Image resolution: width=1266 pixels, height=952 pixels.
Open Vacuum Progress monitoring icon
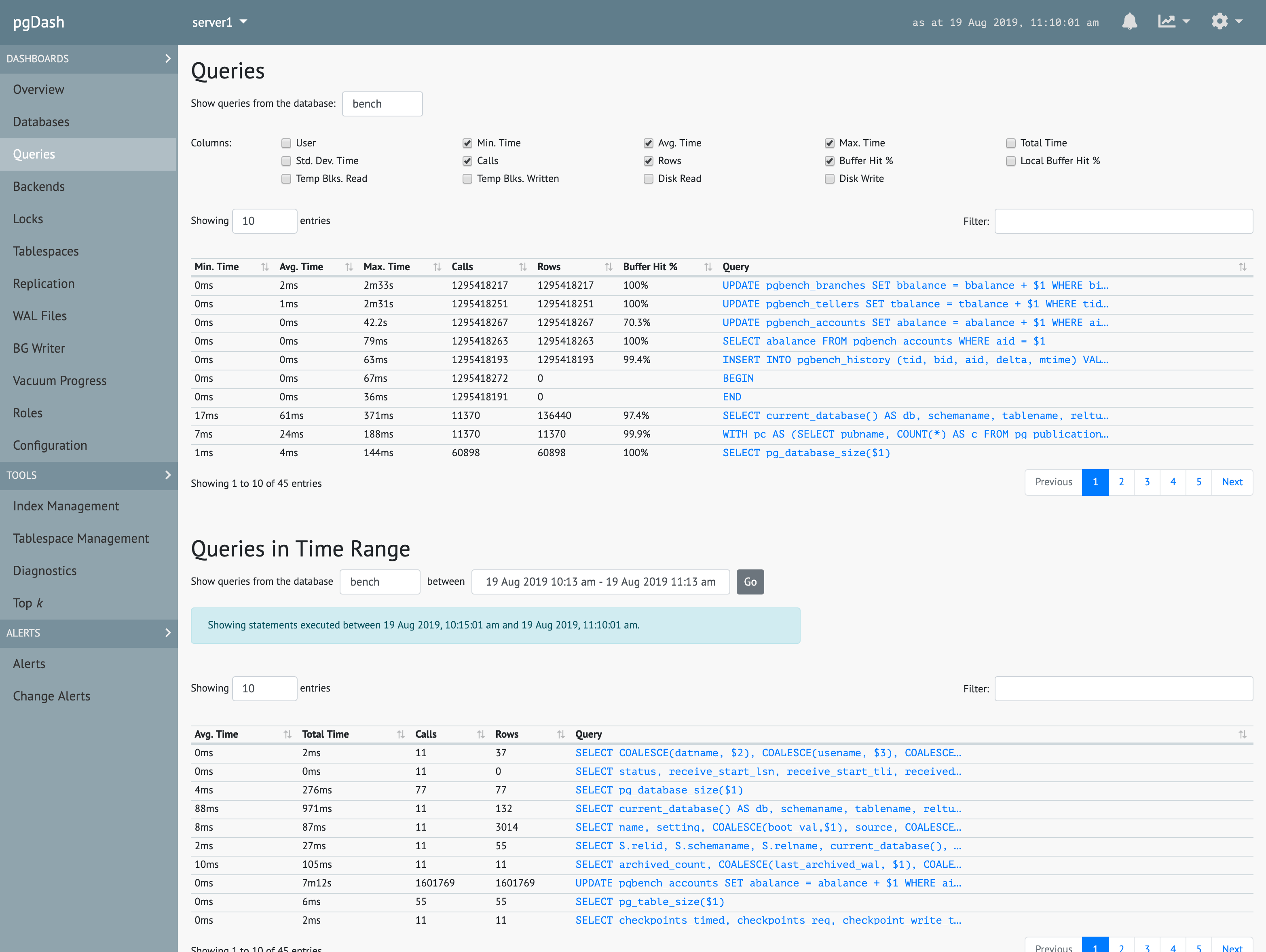pyautogui.click(x=60, y=380)
